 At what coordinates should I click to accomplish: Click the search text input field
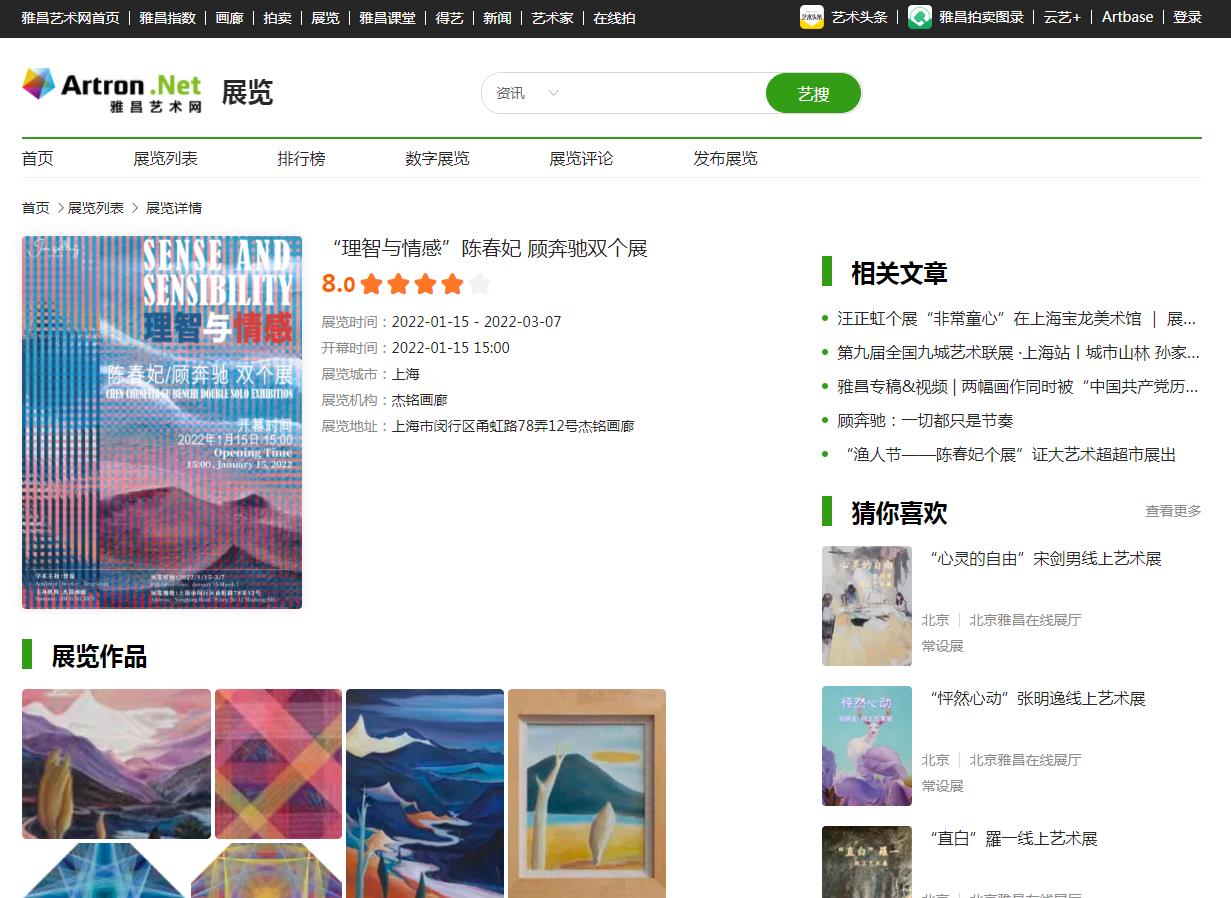pos(664,93)
